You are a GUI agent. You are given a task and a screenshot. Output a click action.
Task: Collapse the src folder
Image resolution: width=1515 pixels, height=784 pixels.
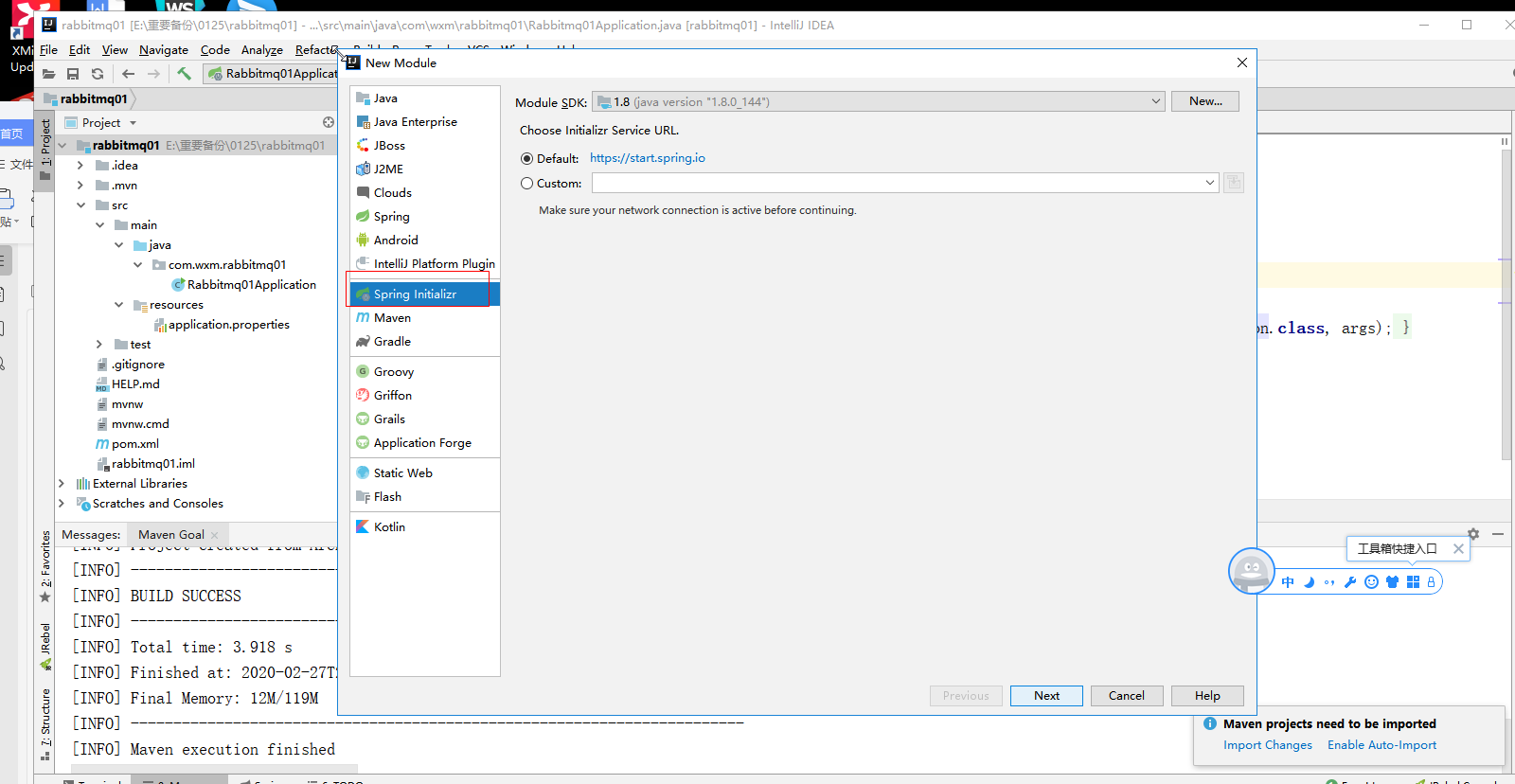[80, 205]
